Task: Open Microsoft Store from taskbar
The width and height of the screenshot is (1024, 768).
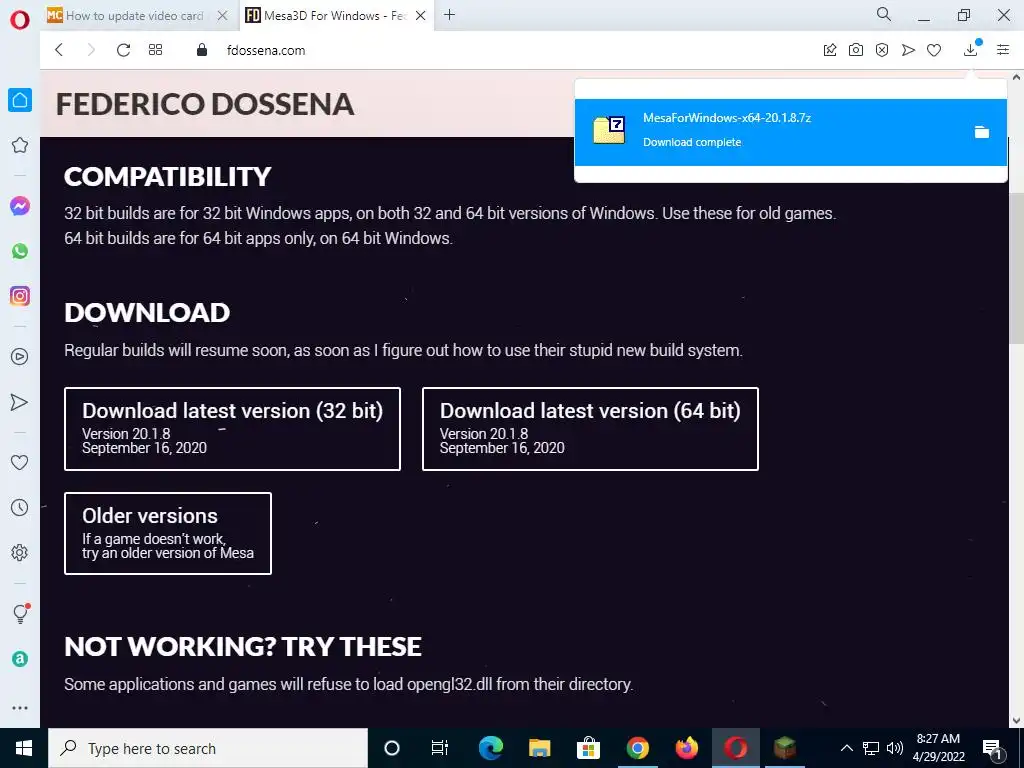Action: [x=588, y=748]
